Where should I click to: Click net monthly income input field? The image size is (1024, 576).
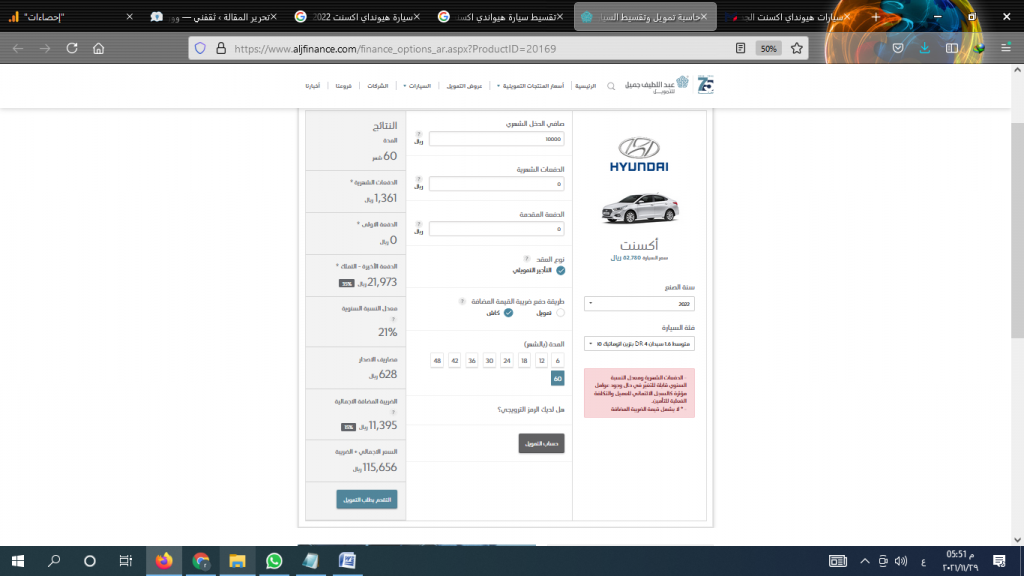tap(496, 139)
